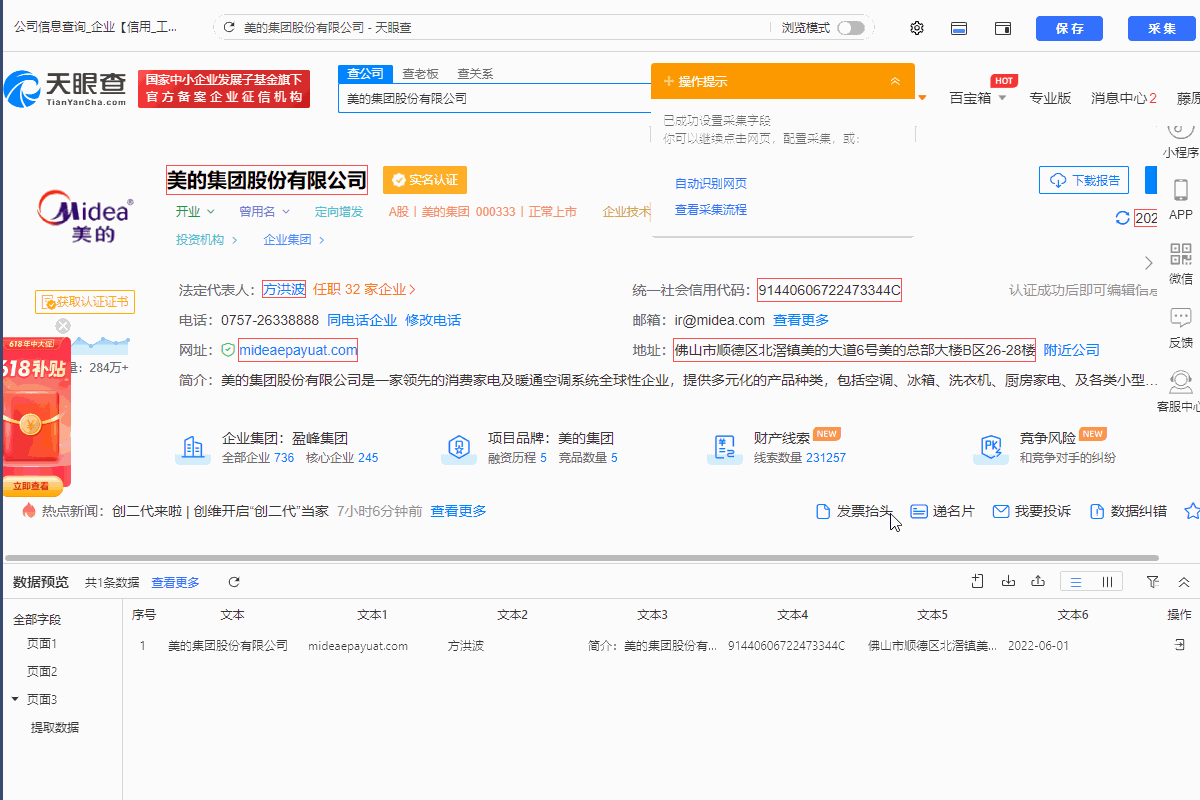Click the horizontal scrollbar above data preview

(x=582, y=558)
